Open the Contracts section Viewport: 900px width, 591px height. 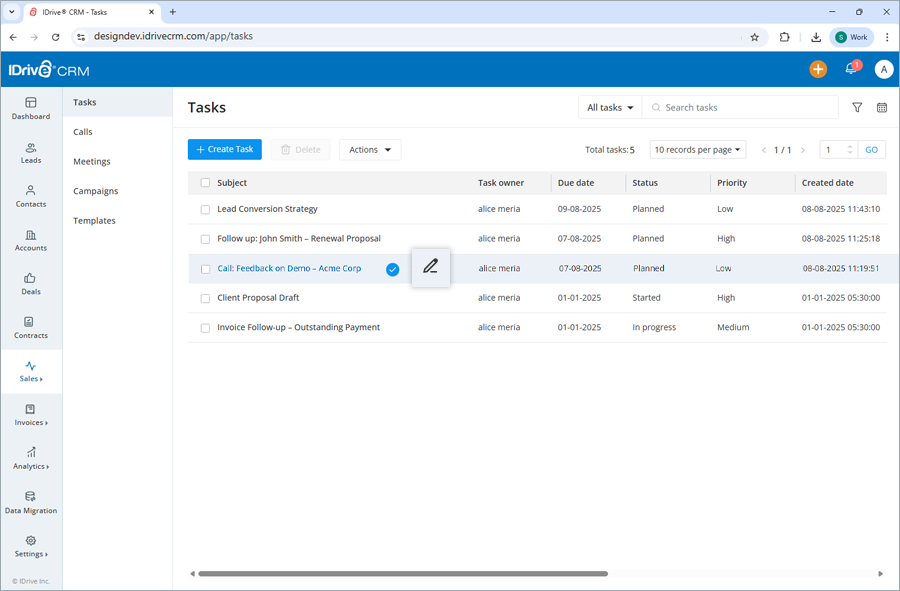pyautogui.click(x=31, y=328)
